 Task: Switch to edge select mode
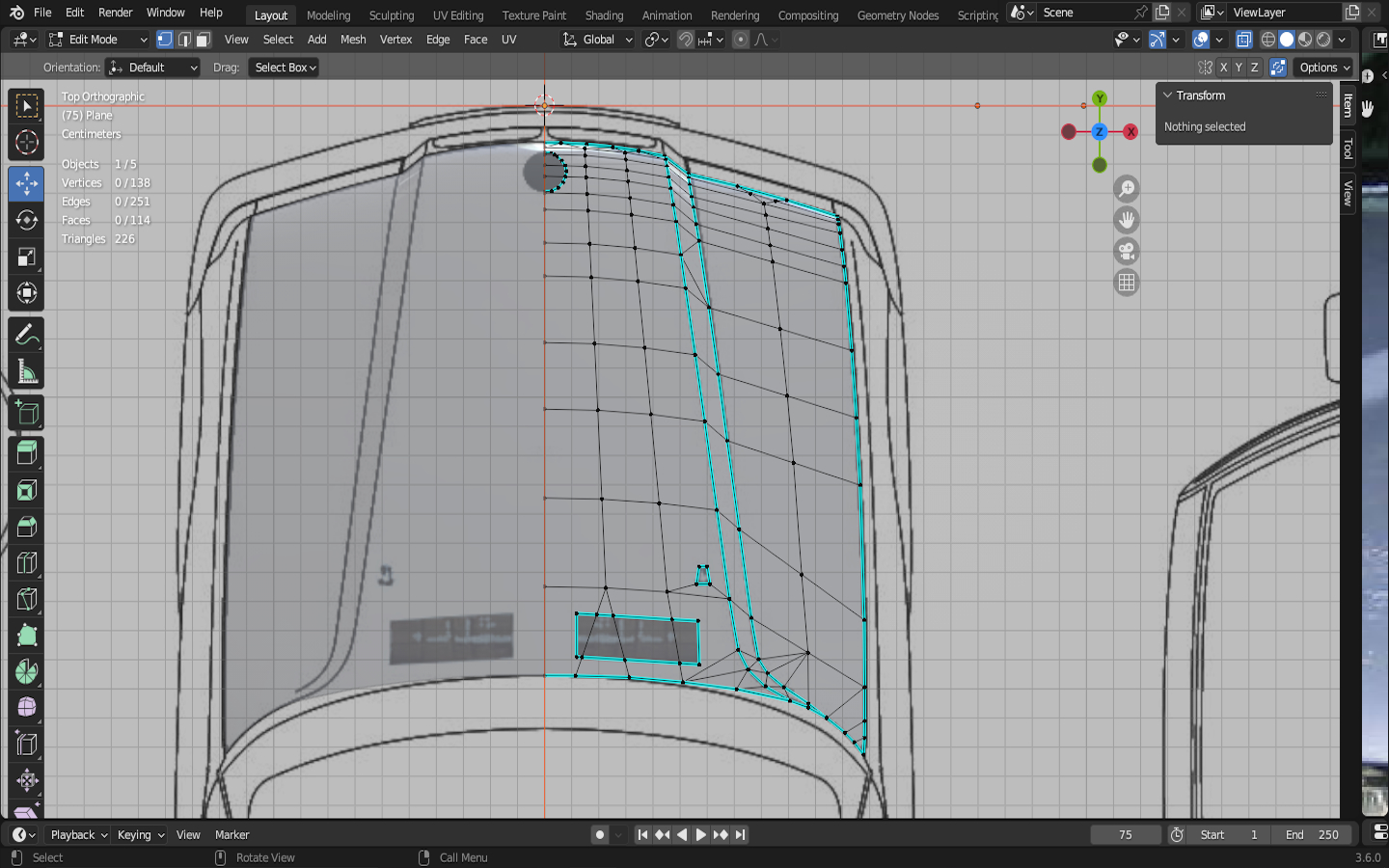[184, 40]
